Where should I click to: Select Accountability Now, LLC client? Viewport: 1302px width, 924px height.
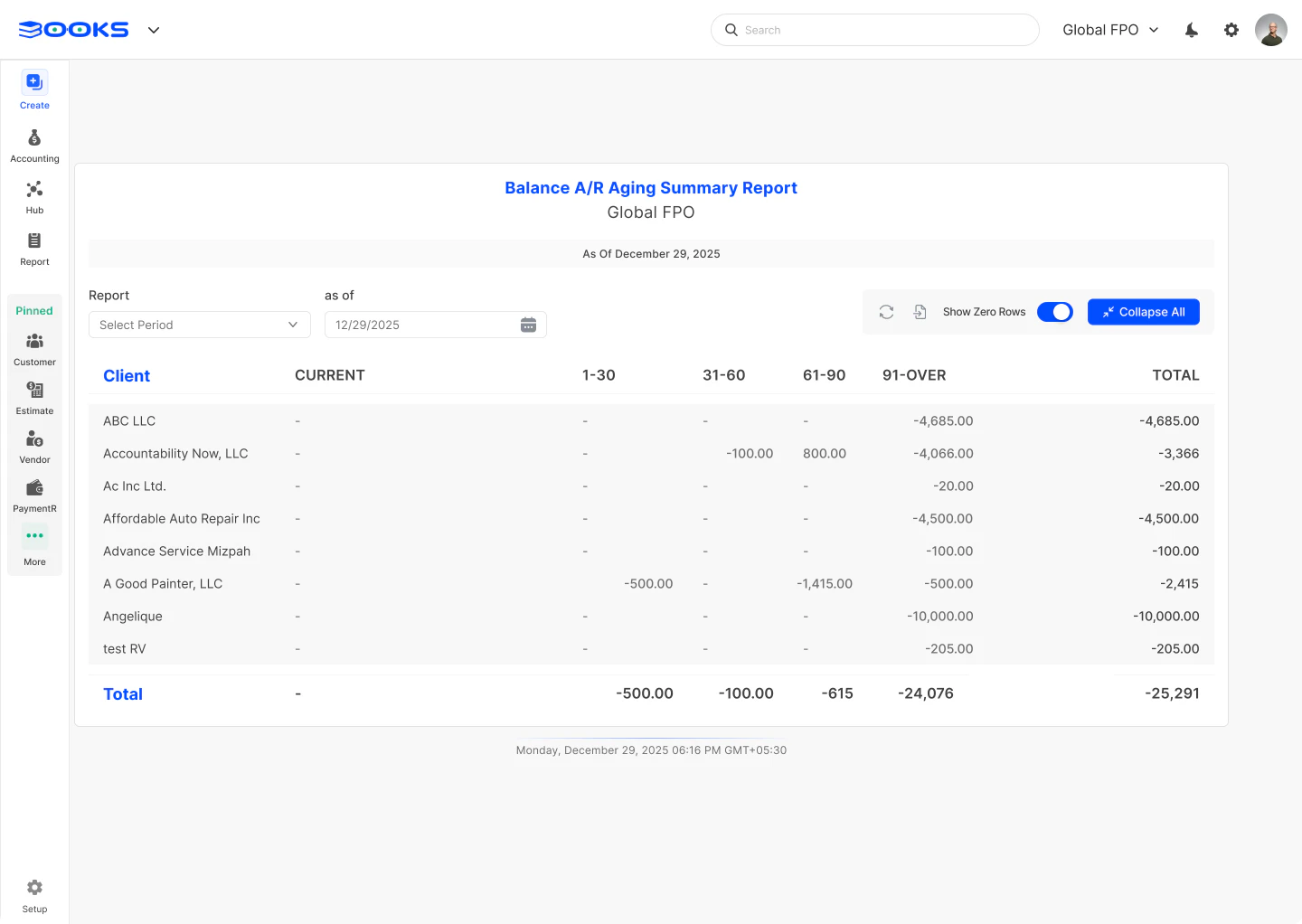175,454
